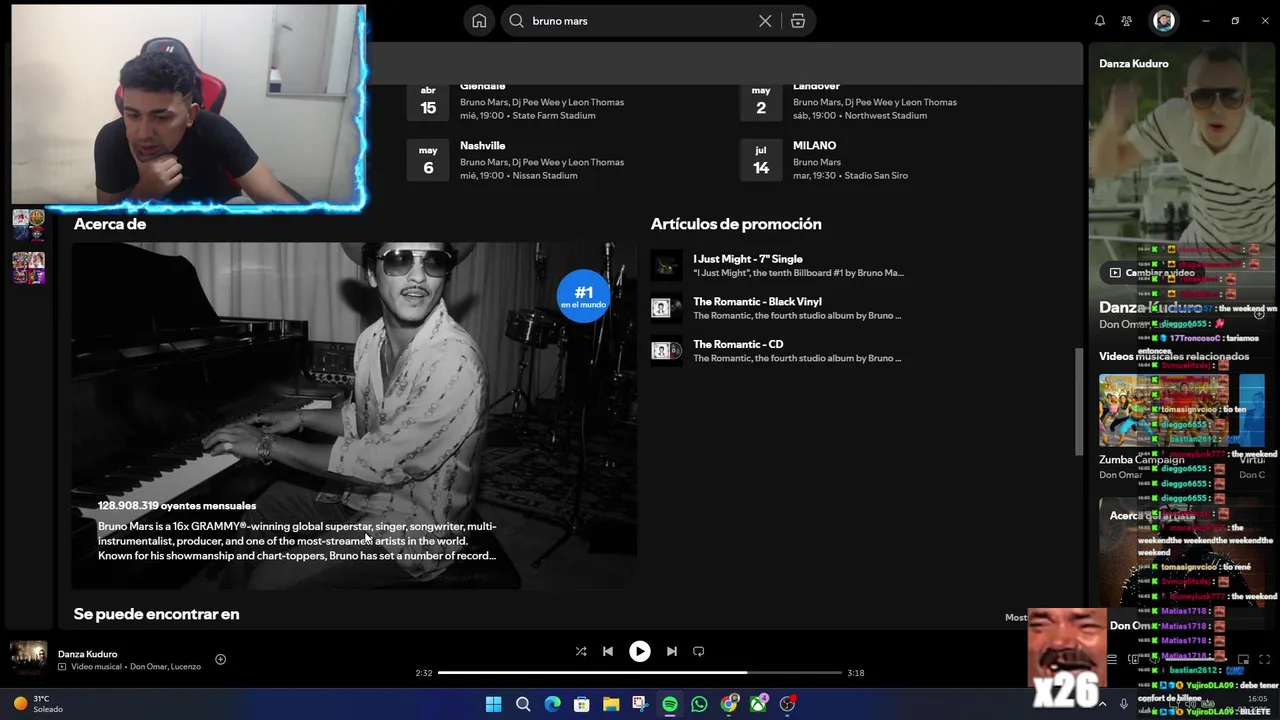Click the magnifier icon in the search bar
Image resolution: width=1280 pixels, height=720 pixels.
point(516,21)
